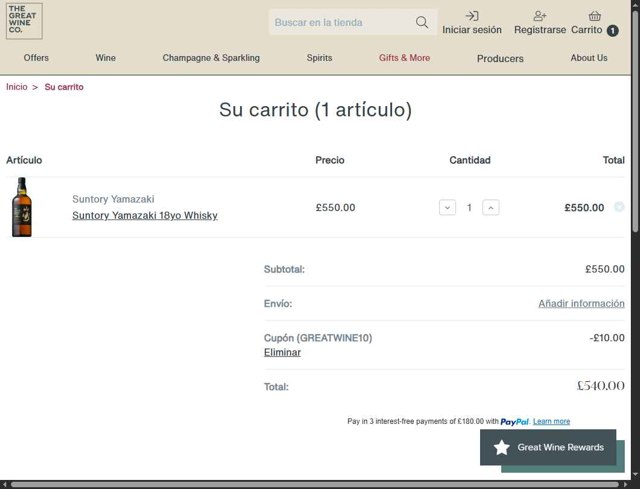Click the Subtotal £550.00 amount
This screenshot has height=489, width=640.
[604, 269]
